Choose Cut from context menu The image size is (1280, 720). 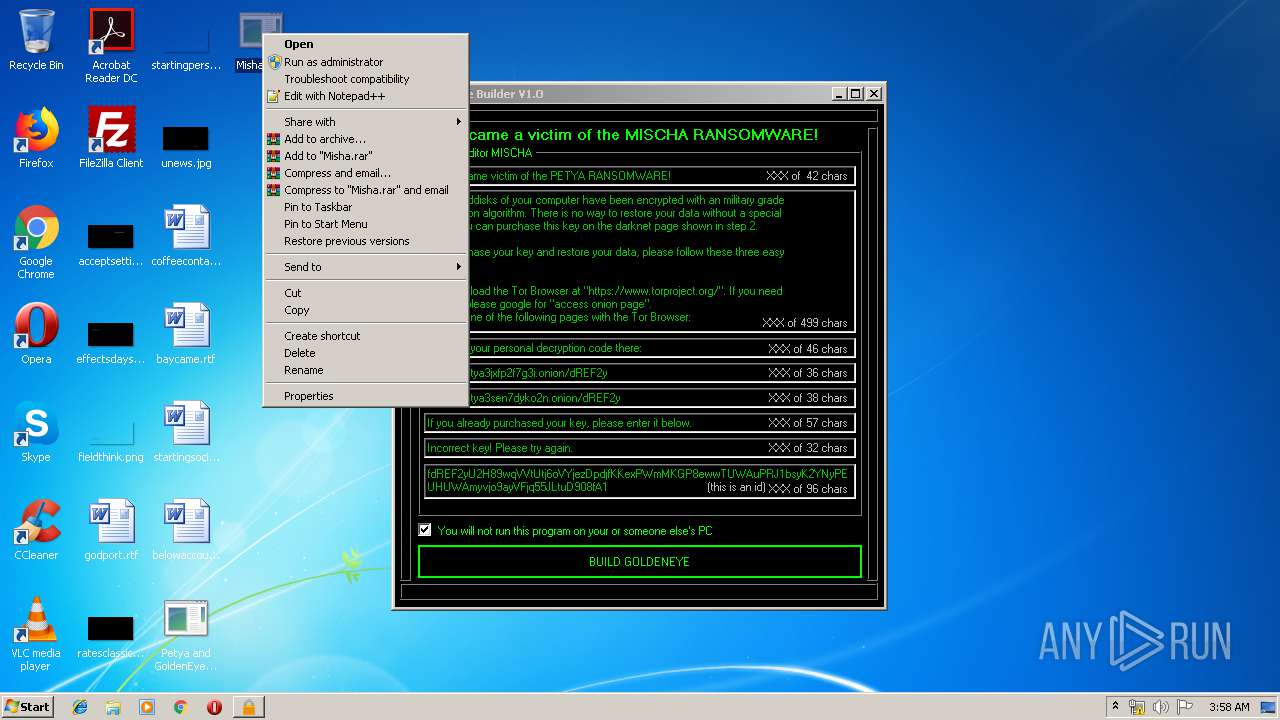coord(365,293)
